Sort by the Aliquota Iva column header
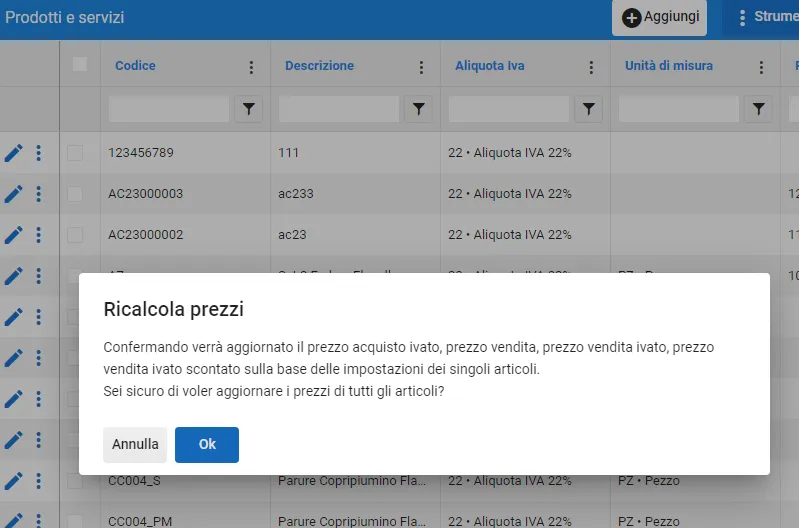799x528 pixels. click(490, 66)
